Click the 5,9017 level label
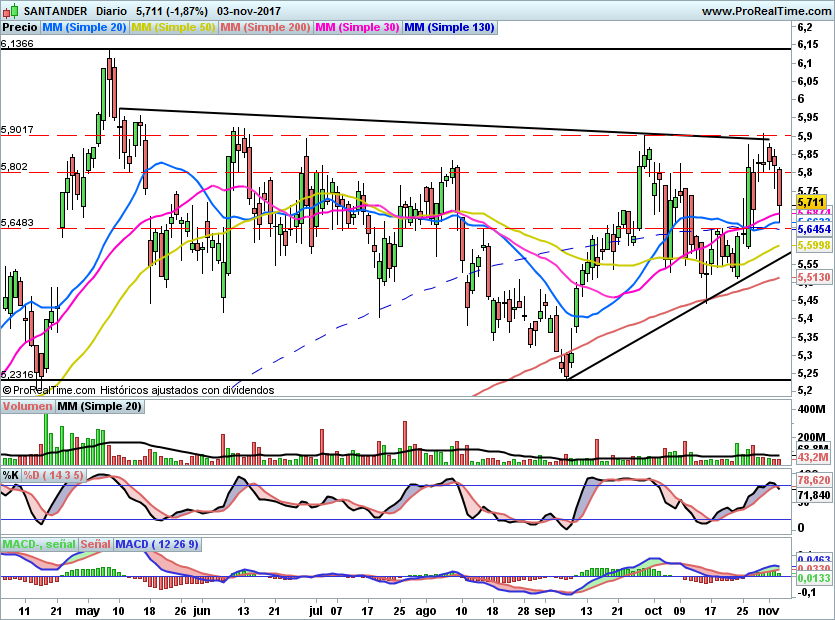The width and height of the screenshot is (835, 620). coord(17,129)
